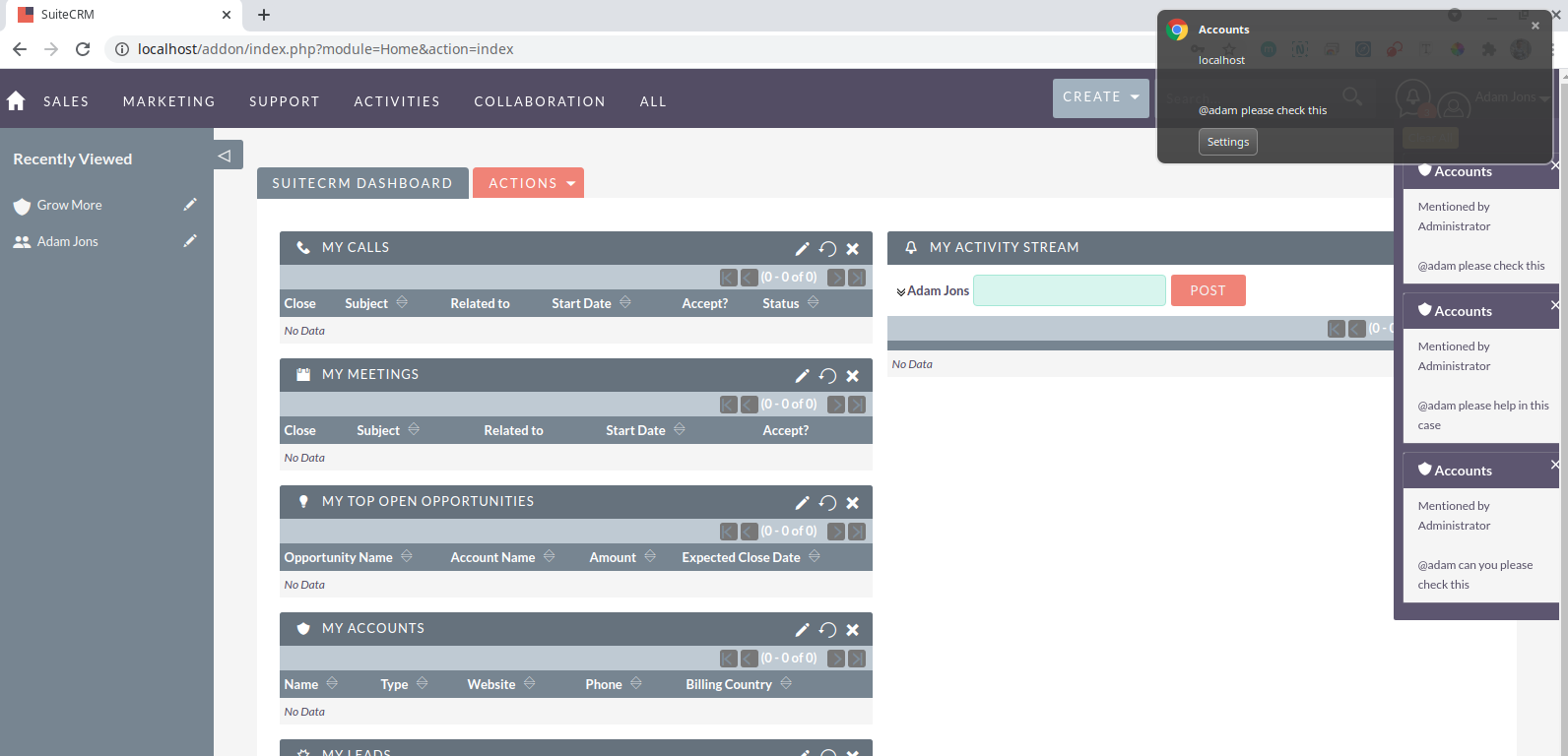The width and height of the screenshot is (1568, 756).
Task: Go to first page in Top Opportunities
Action: [729, 532]
